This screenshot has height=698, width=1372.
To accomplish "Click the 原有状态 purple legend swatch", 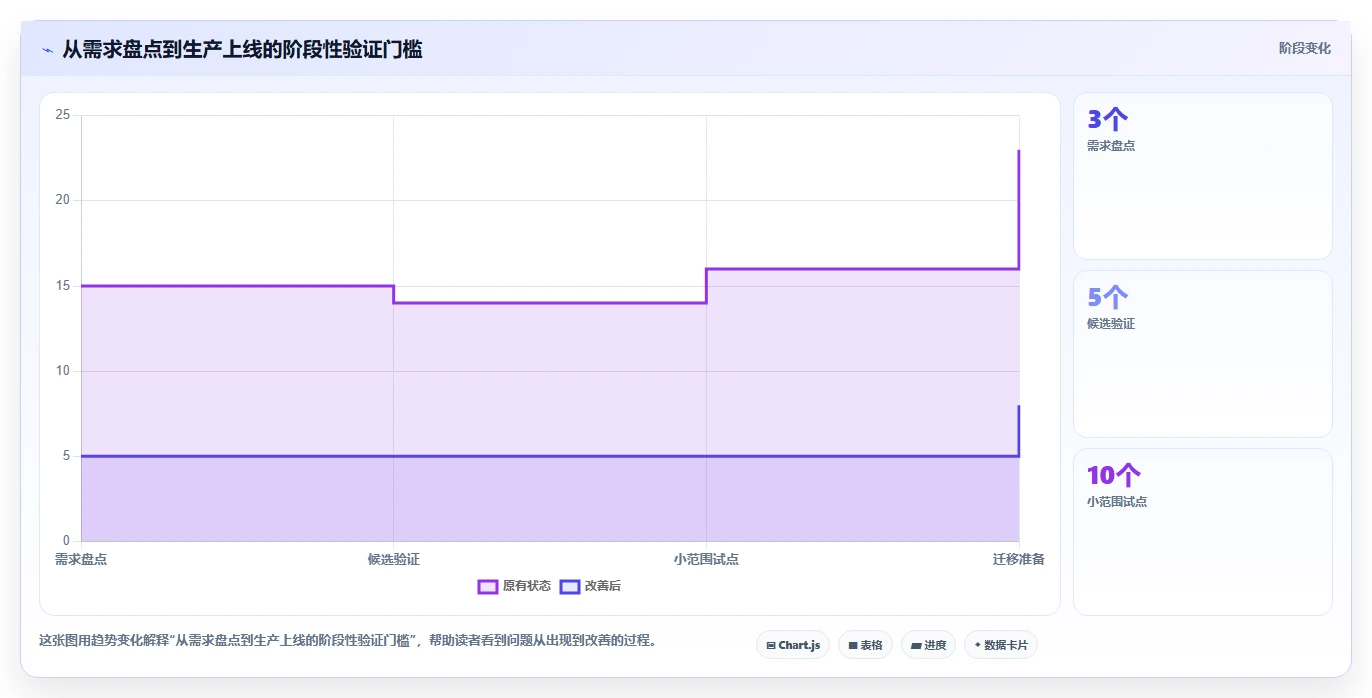I will (488, 586).
